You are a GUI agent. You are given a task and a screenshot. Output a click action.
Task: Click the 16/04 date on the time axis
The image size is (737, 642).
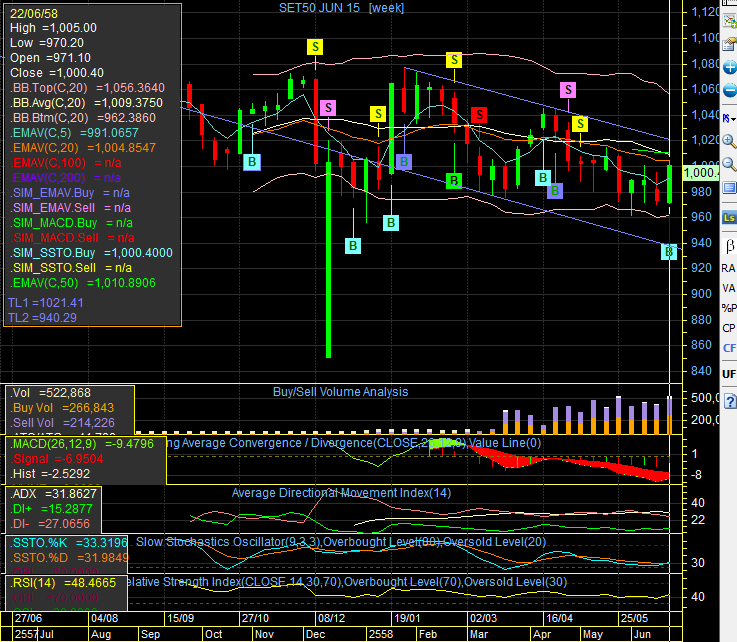[559, 618]
